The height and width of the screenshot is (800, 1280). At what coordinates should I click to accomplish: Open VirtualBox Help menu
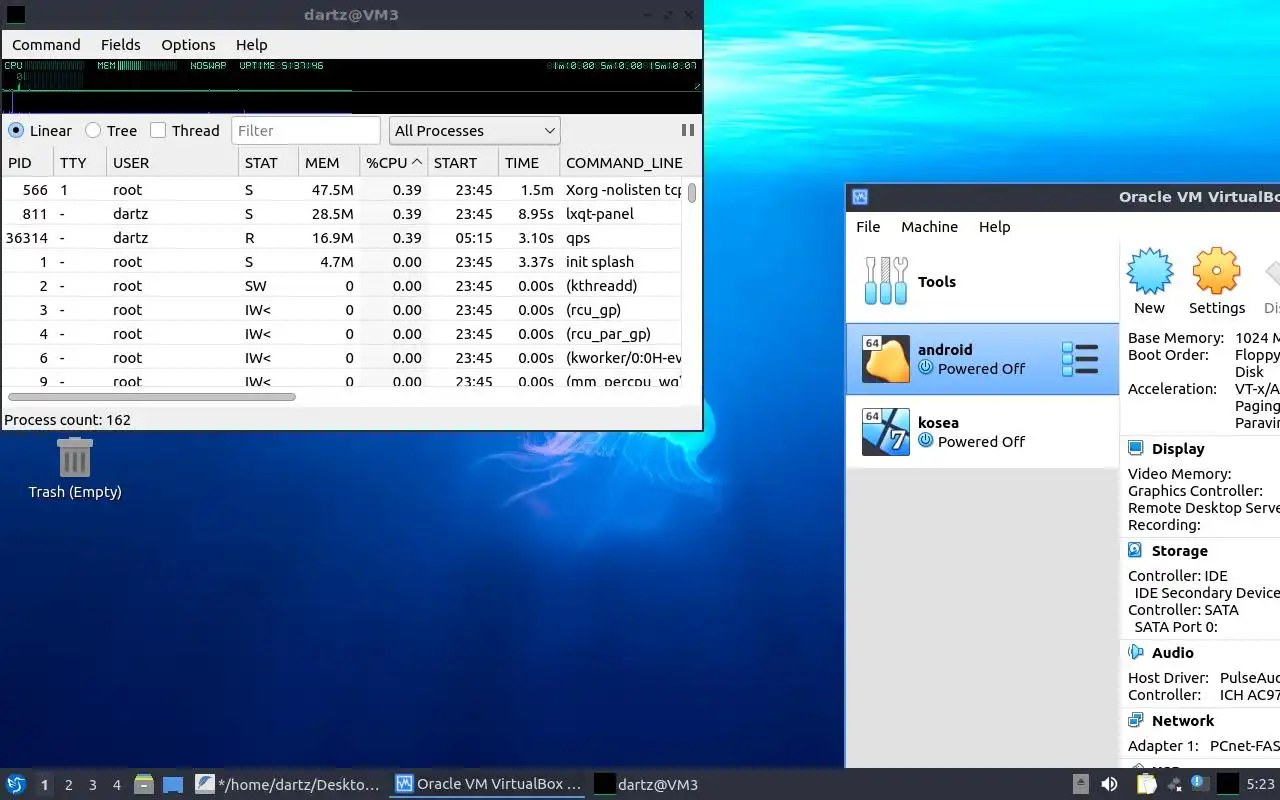(x=994, y=226)
